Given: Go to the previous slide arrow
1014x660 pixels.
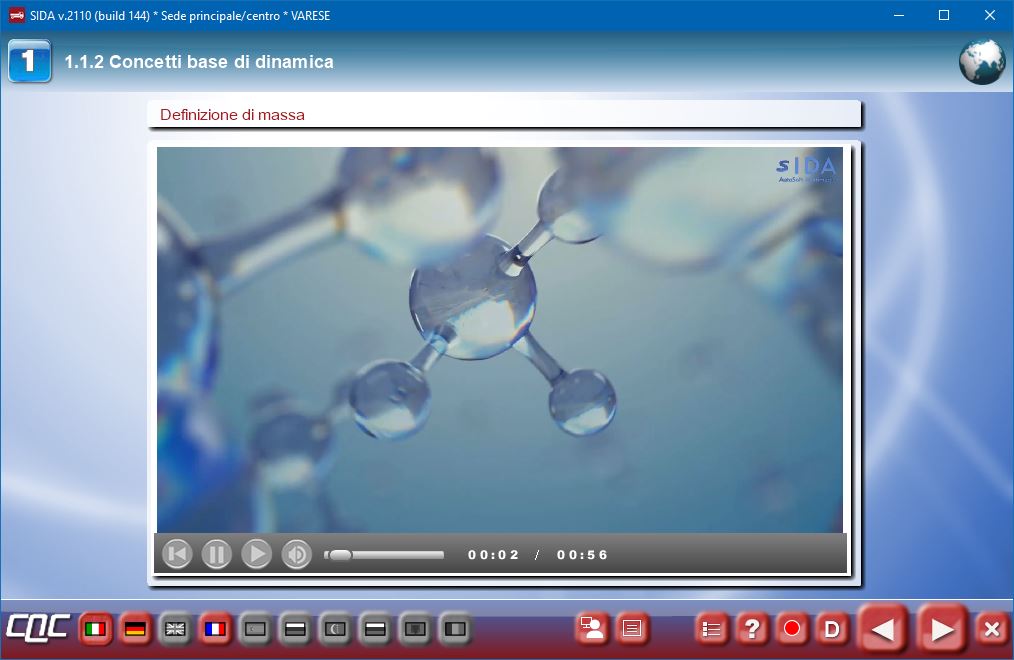Looking at the screenshot, I should tap(883, 629).
